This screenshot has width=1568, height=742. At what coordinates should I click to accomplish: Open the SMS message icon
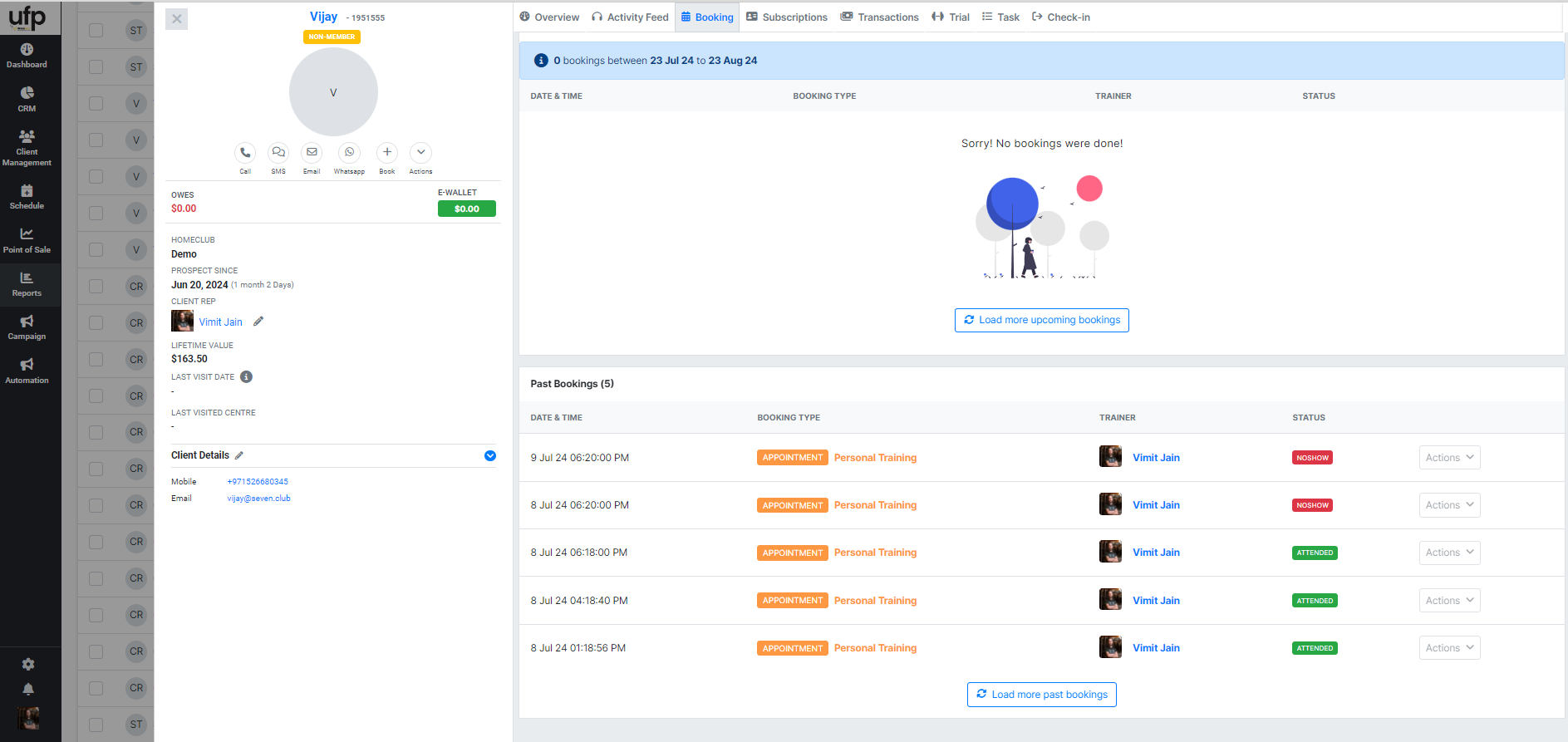[278, 153]
